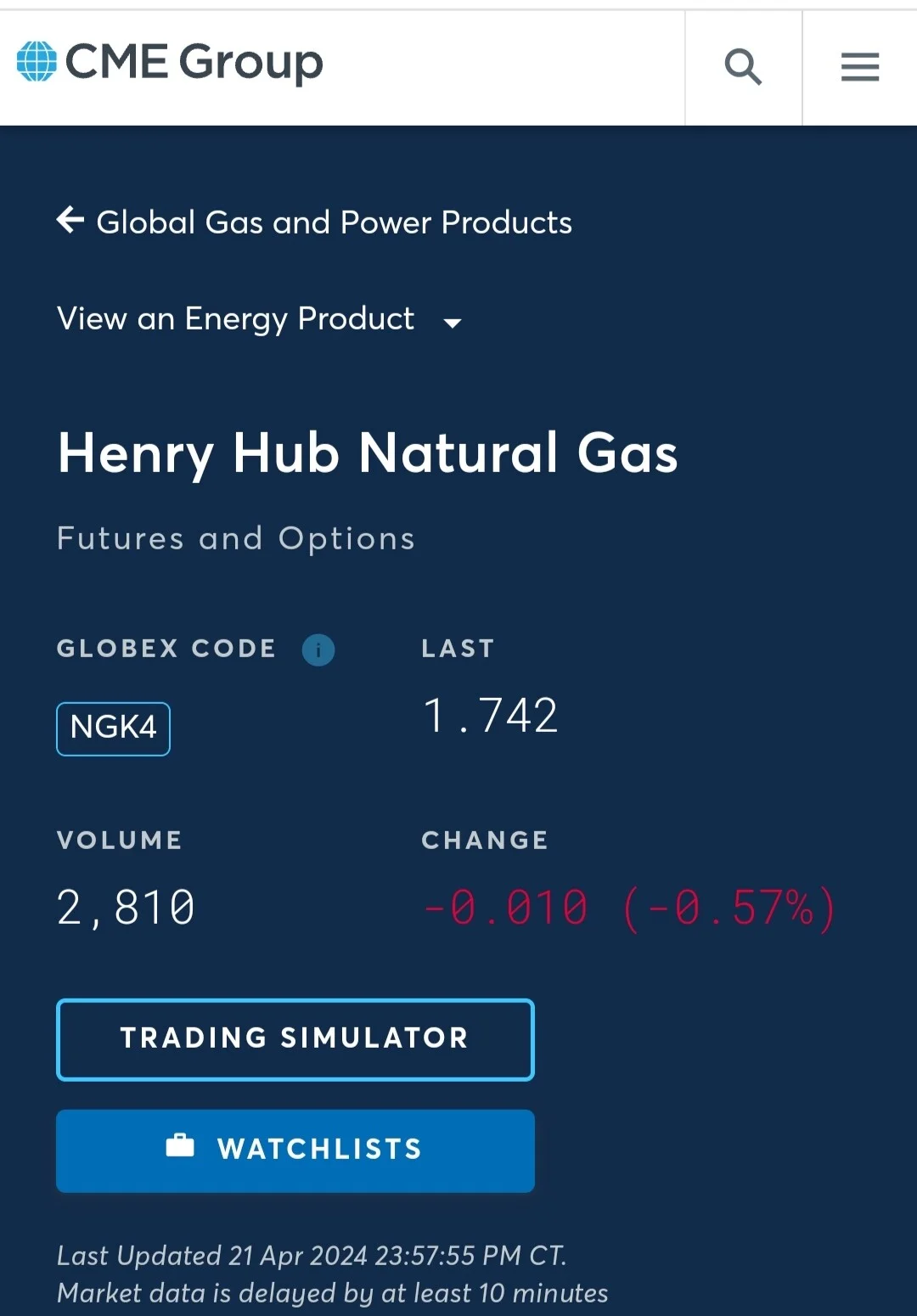Click the GLOBEX CODE label
This screenshot has height=1316, width=917.
(166, 649)
